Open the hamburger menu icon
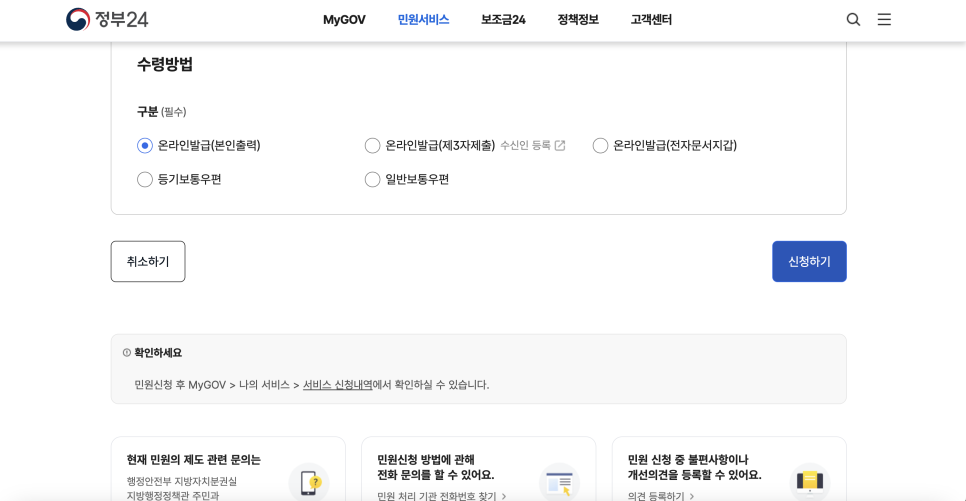This screenshot has height=501, width=966. click(x=884, y=20)
